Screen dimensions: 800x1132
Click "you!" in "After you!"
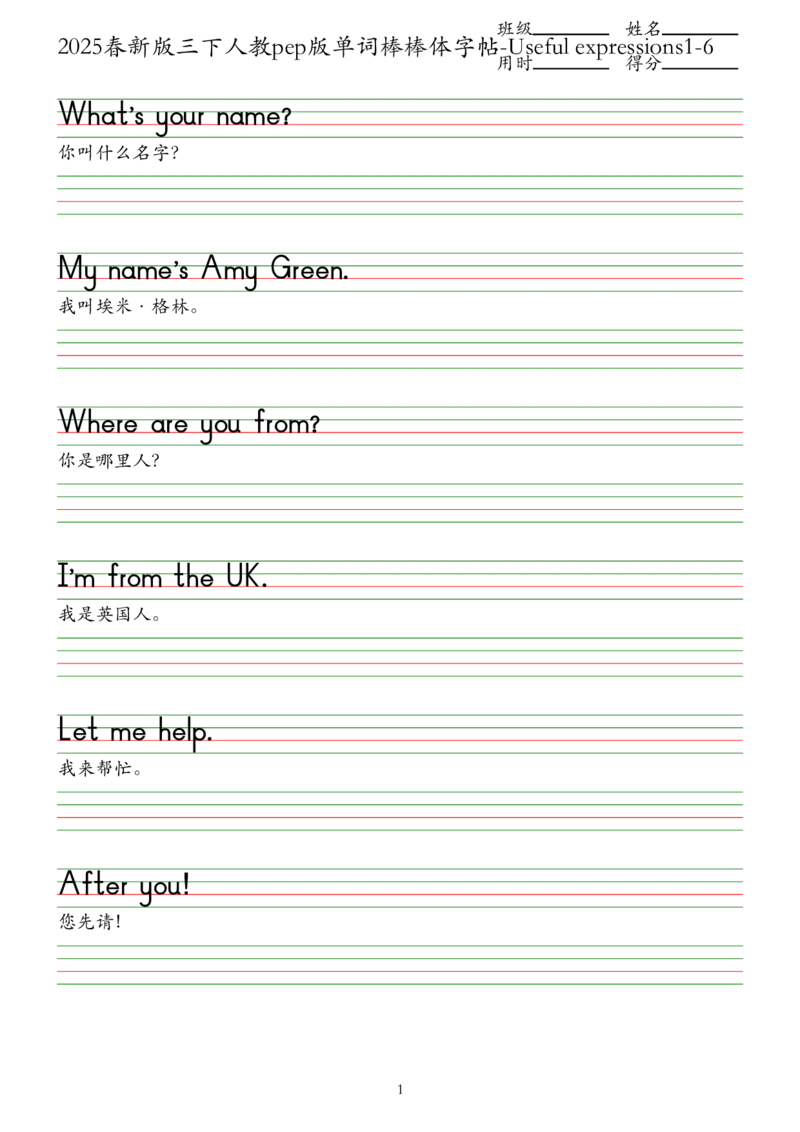[x=164, y=888]
